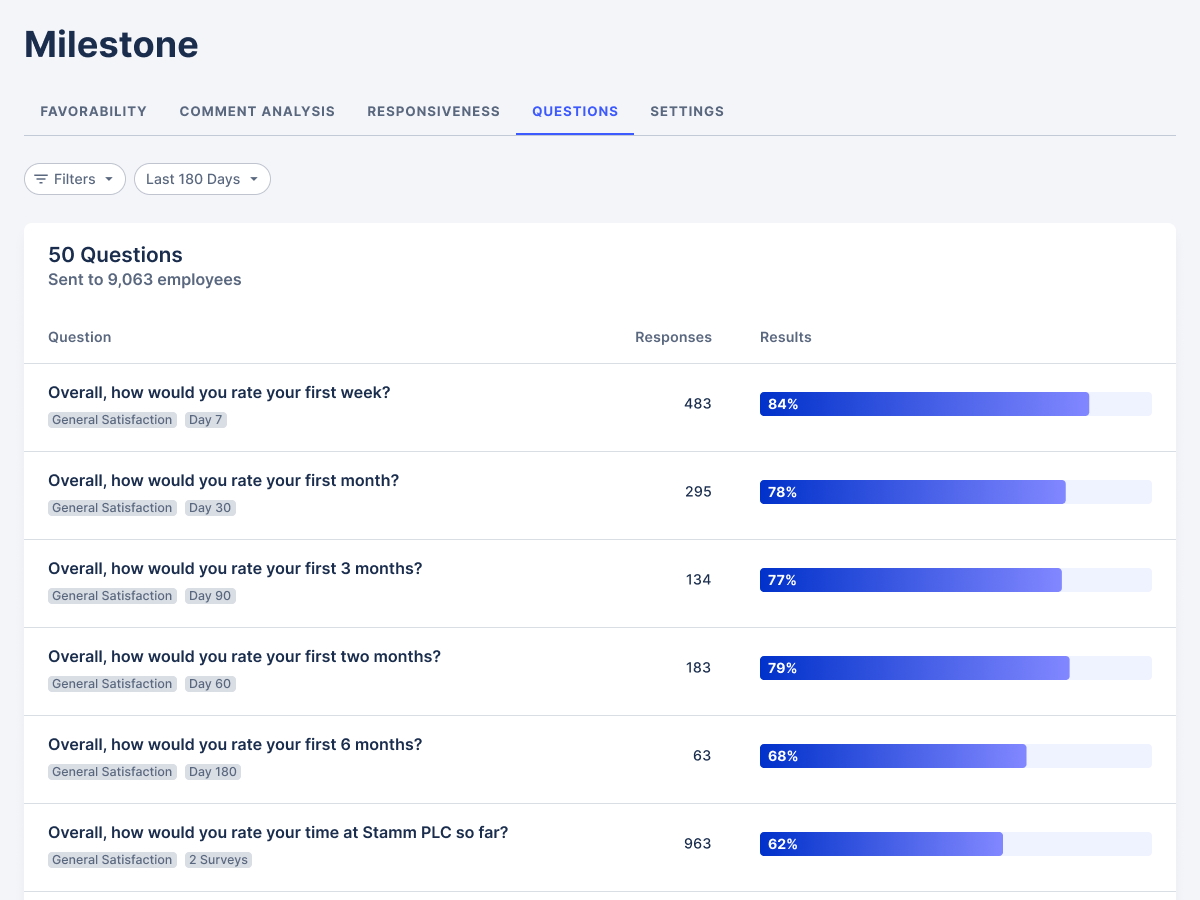
Task: Select the Responsiveness tab
Action: pos(433,111)
